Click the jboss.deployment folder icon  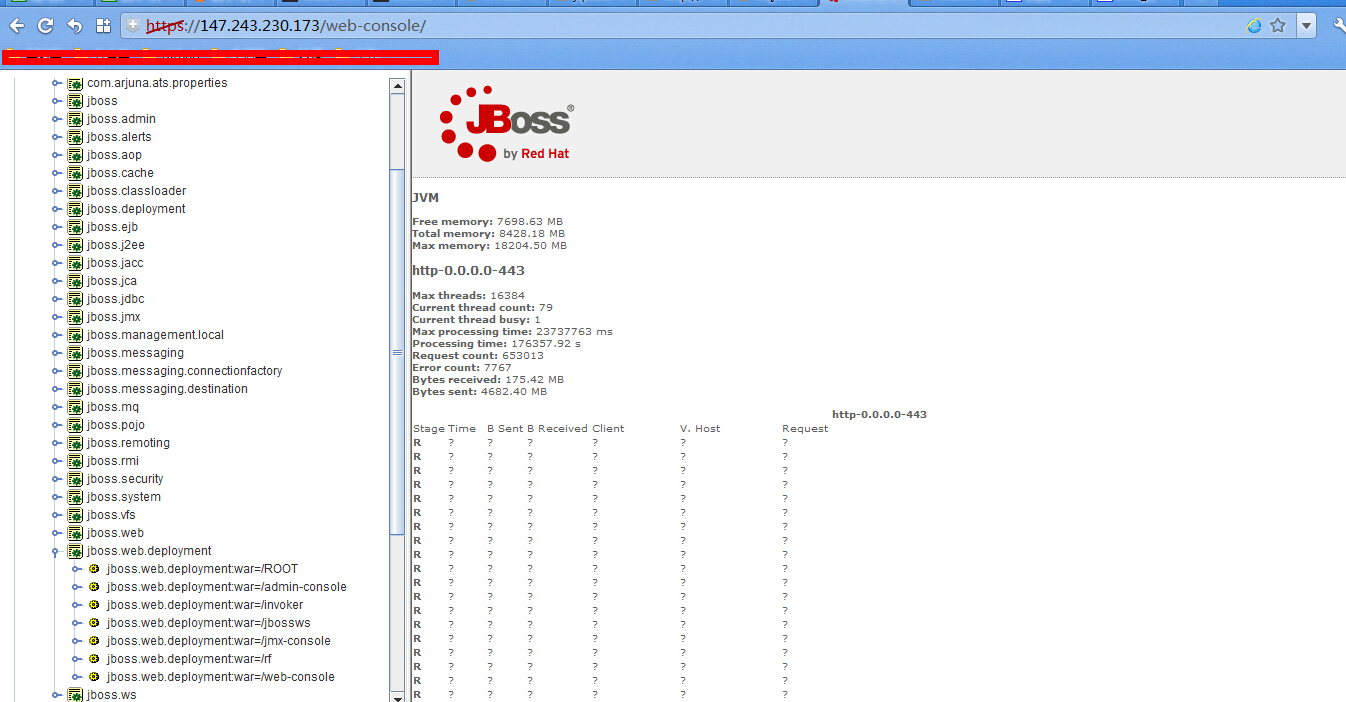(x=75, y=209)
